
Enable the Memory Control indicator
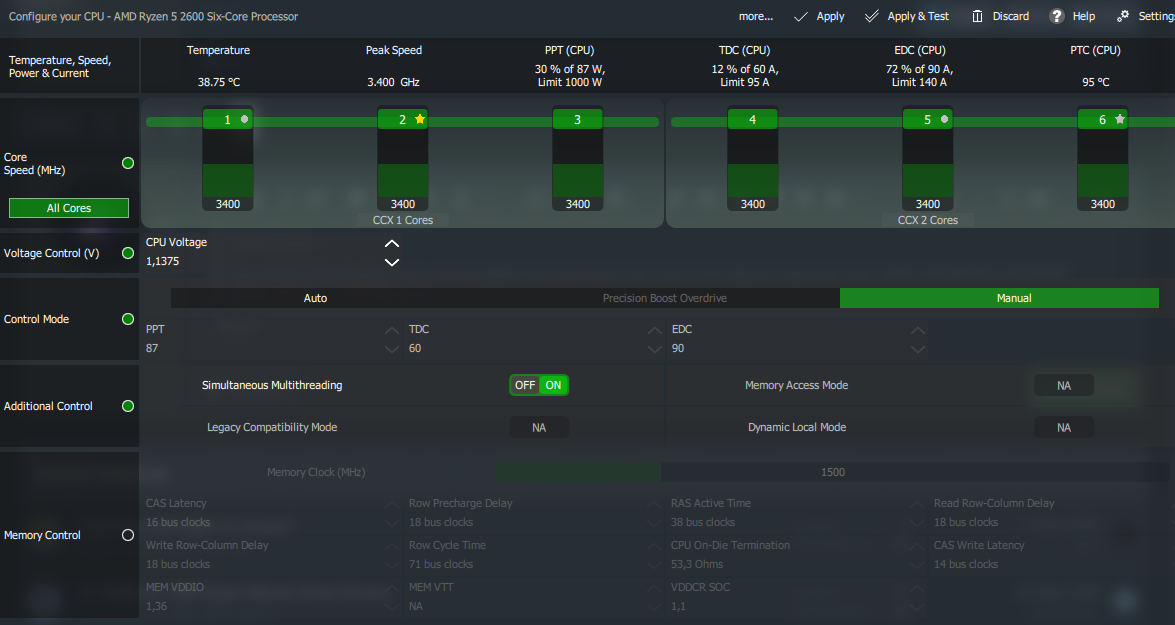128,535
